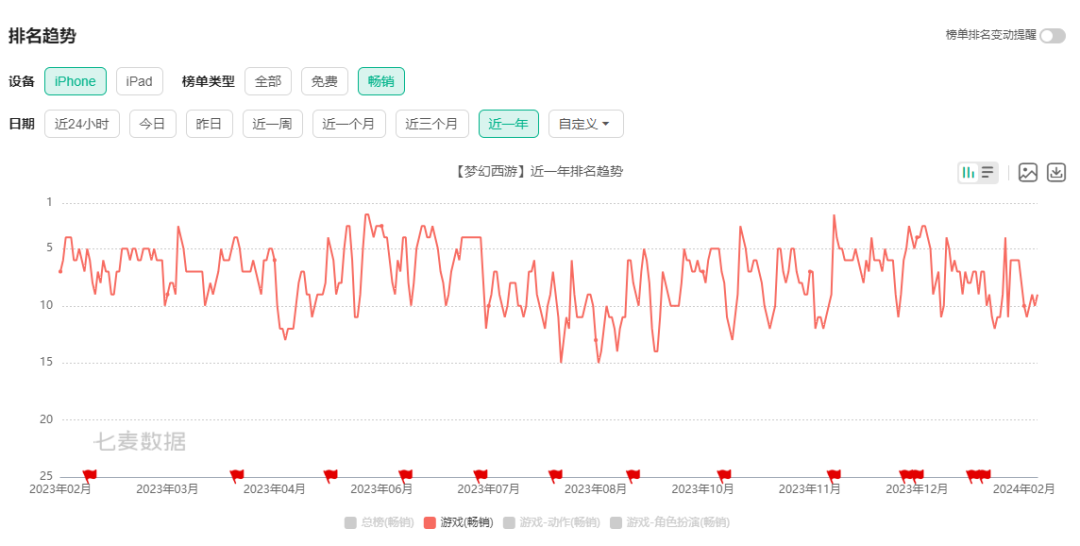Toggle 榜单排名变动提醒 switch

click(1052, 36)
